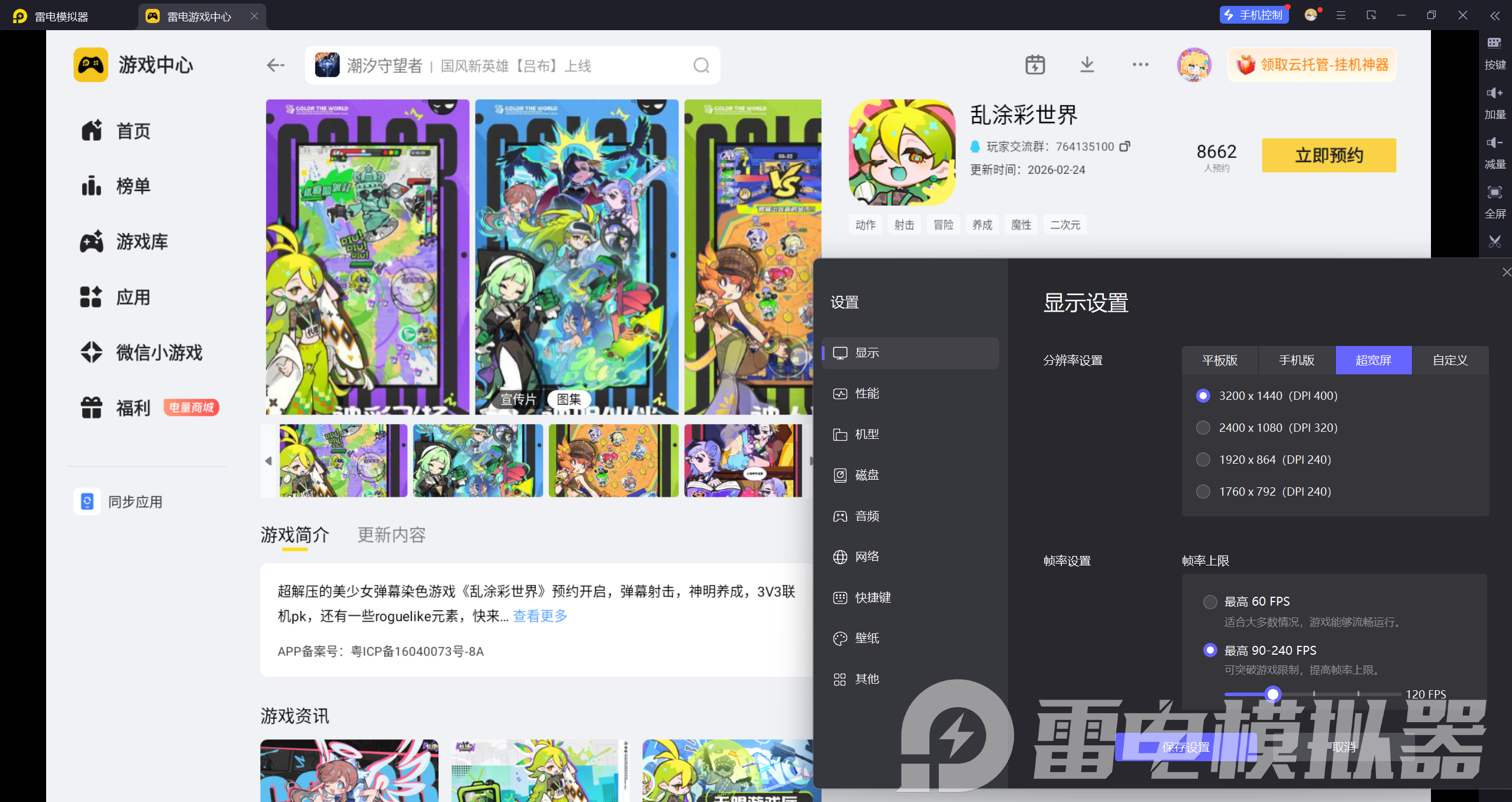Image resolution: width=1512 pixels, height=802 pixels.
Task: Click the calendar schedule icon
Action: pyautogui.click(x=1035, y=64)
